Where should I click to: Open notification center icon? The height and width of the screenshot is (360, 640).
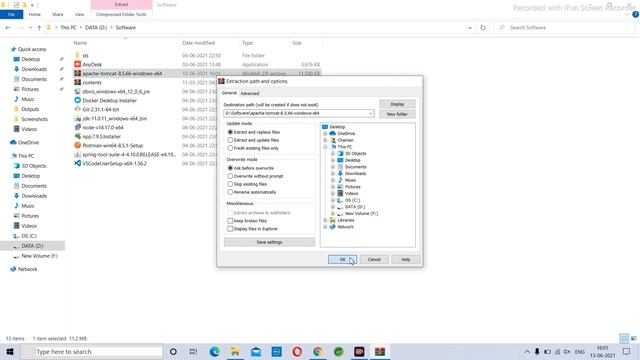tap(627, 352)
